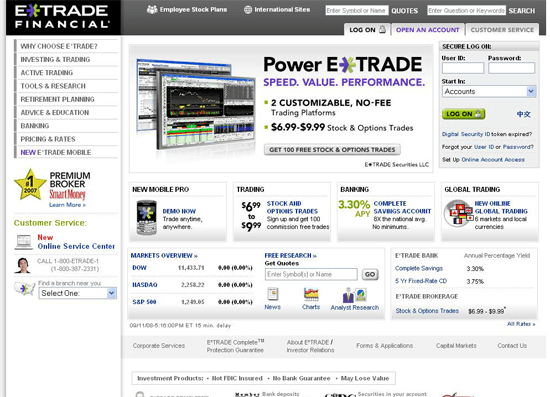Screen dimensions: 550x397
Task: Click Get 100 Free Stock & Options Trades
Action: click(x=332, y=150)
